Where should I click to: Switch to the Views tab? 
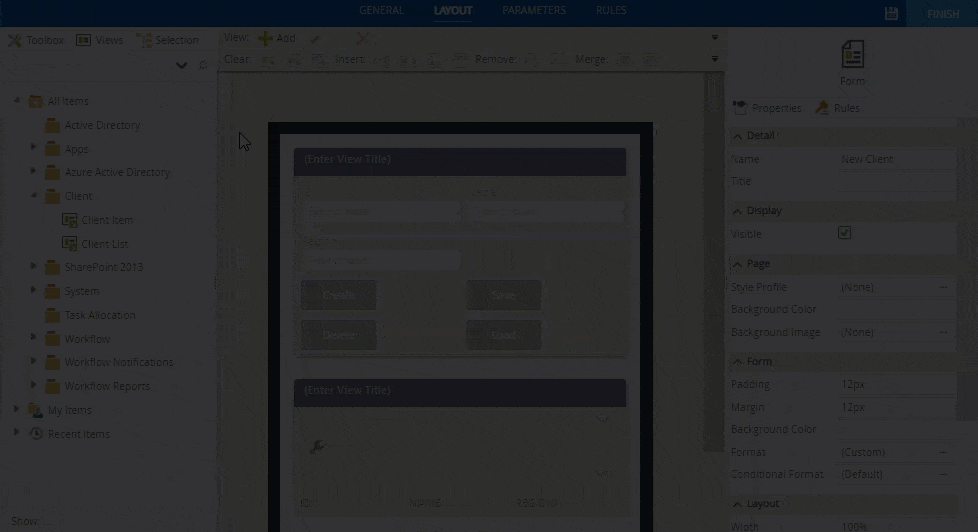click(x=100, y=40)
